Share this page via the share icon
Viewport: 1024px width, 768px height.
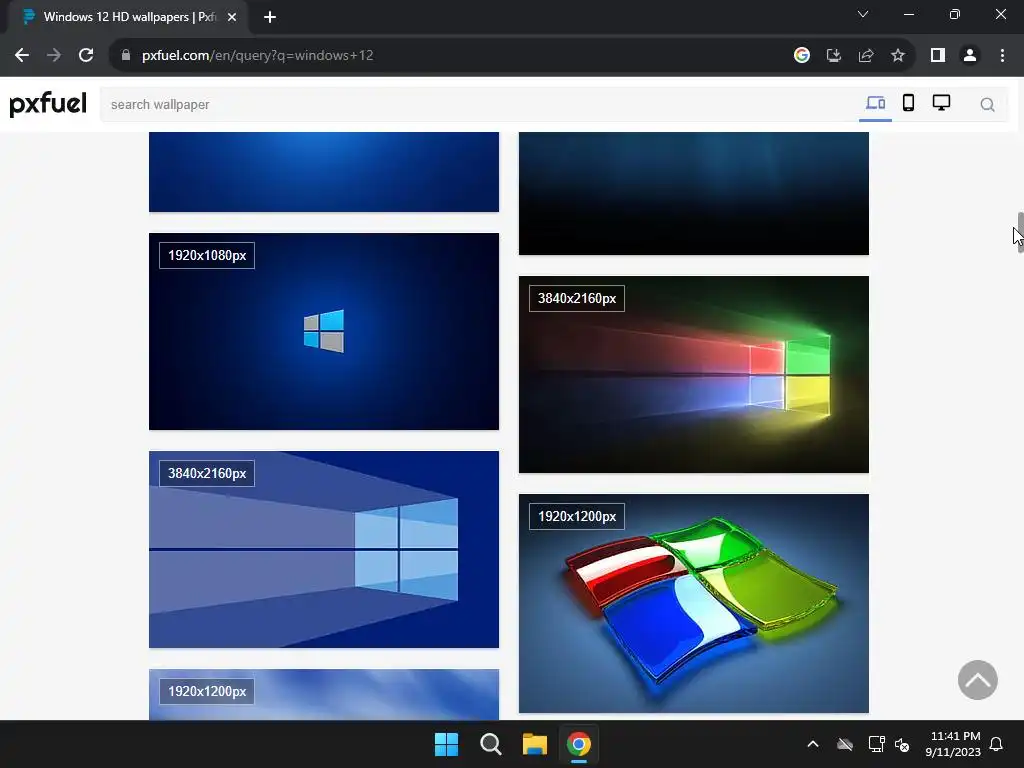[x=866, y=56]
